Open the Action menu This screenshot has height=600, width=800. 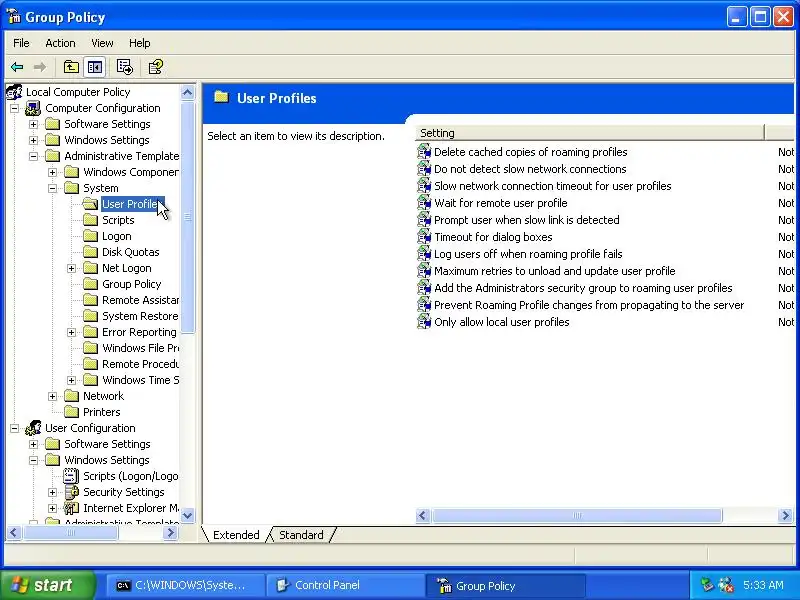(60, 43)
